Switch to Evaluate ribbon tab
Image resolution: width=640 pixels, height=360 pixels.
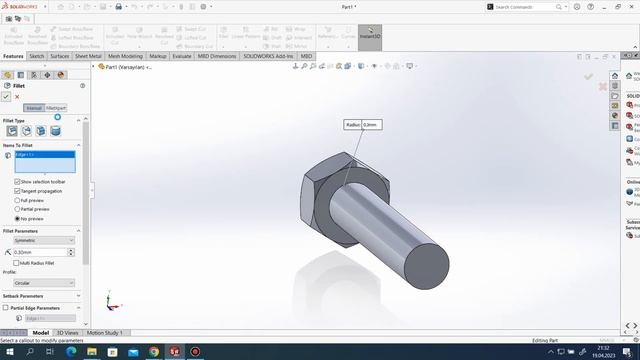(x=182, y=56)
